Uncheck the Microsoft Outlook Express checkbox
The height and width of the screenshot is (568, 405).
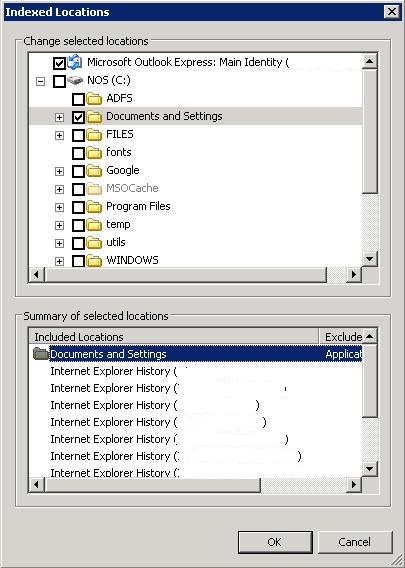coord(59,63)
